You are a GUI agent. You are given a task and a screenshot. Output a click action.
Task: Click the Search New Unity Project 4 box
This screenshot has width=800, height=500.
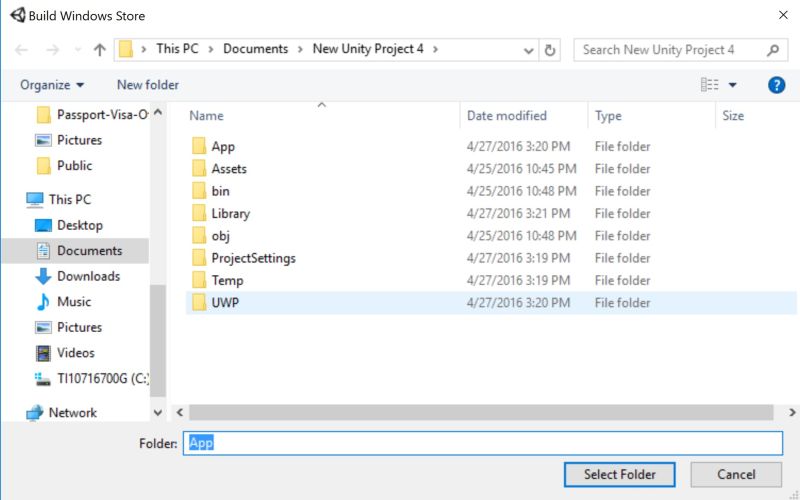(x=681, y=49)
